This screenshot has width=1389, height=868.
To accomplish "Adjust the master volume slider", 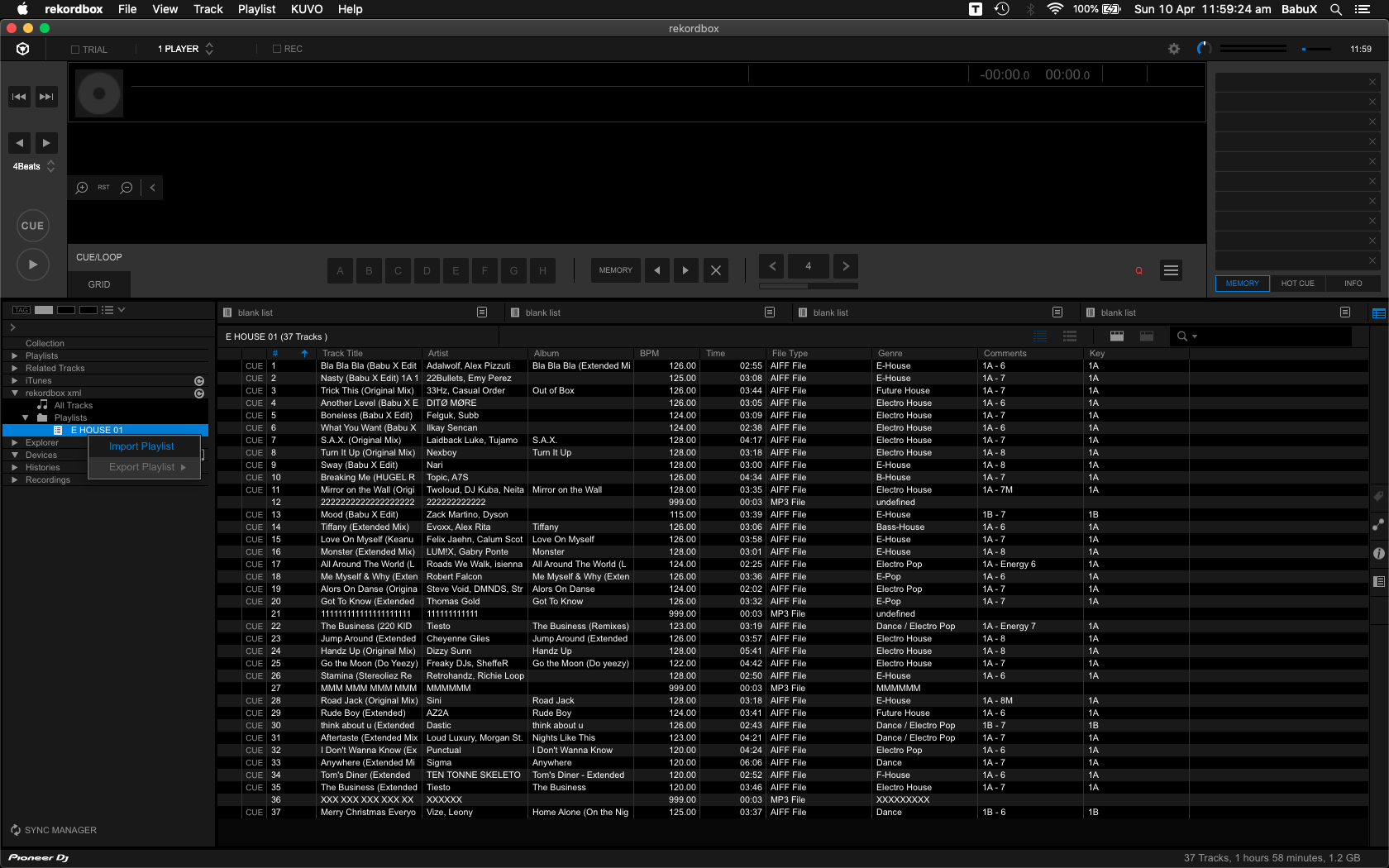I will [1315, 49].
